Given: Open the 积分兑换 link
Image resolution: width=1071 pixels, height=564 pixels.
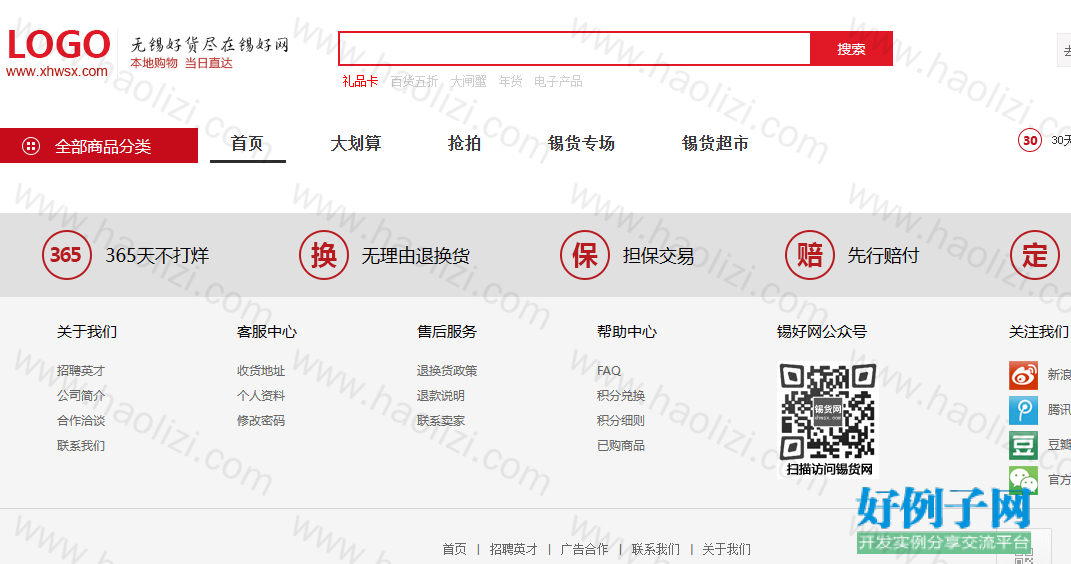Looking at the screenshot, I should pos(621,395).
